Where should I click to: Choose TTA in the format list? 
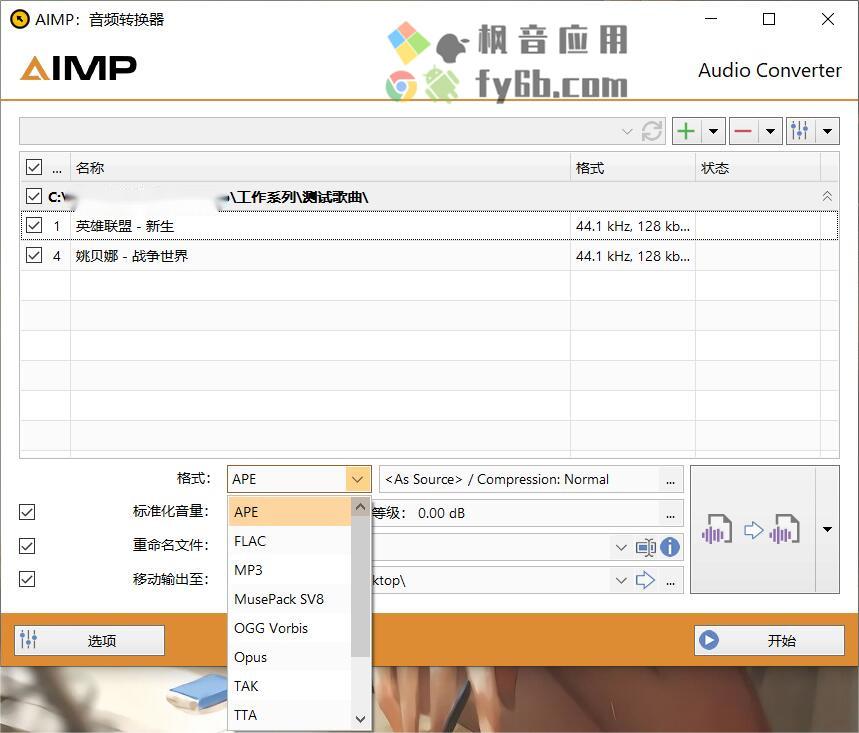tap(289, 715)
